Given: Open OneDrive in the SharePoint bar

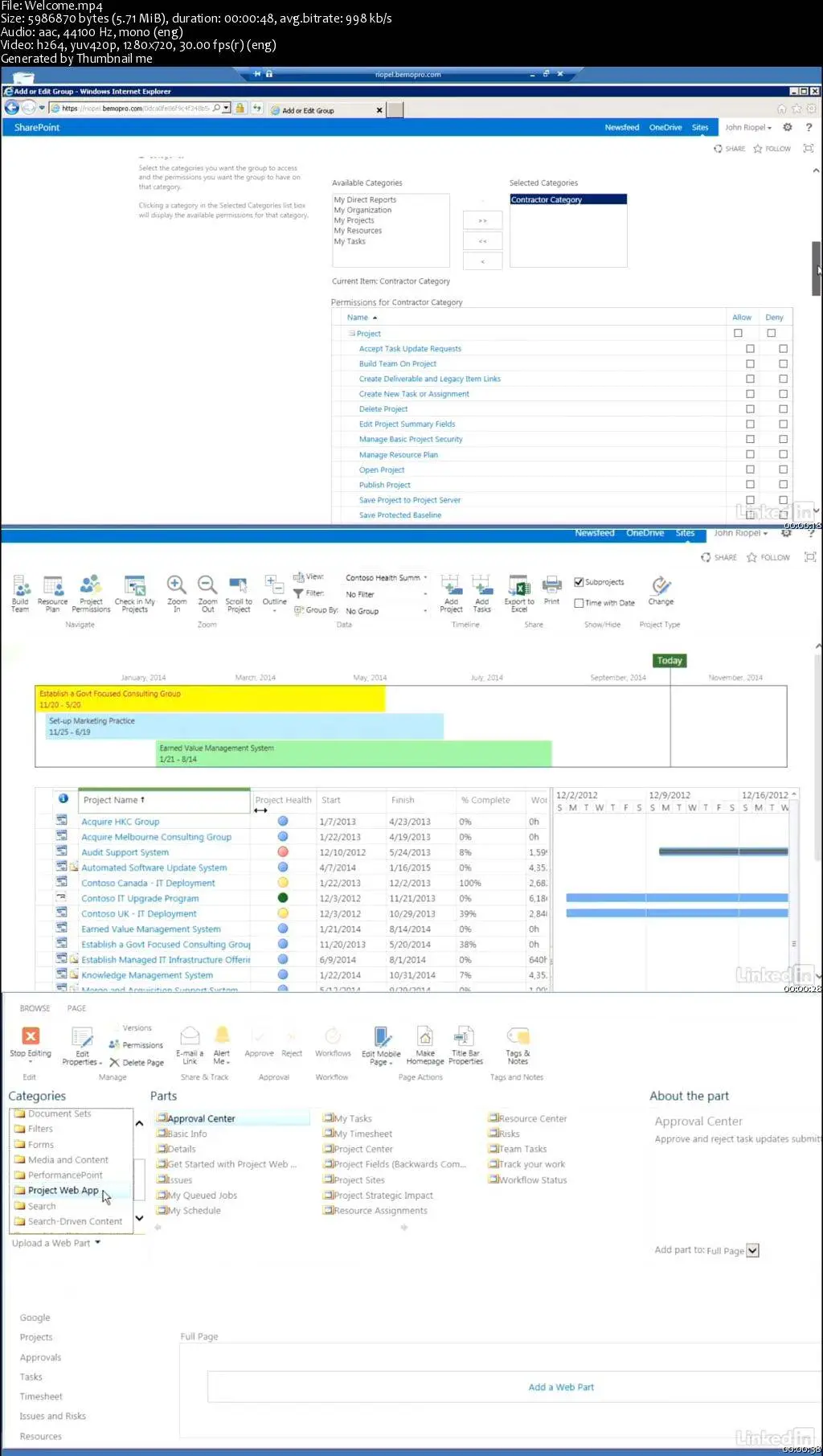Looking at the screenshot, I should point(665,127).
